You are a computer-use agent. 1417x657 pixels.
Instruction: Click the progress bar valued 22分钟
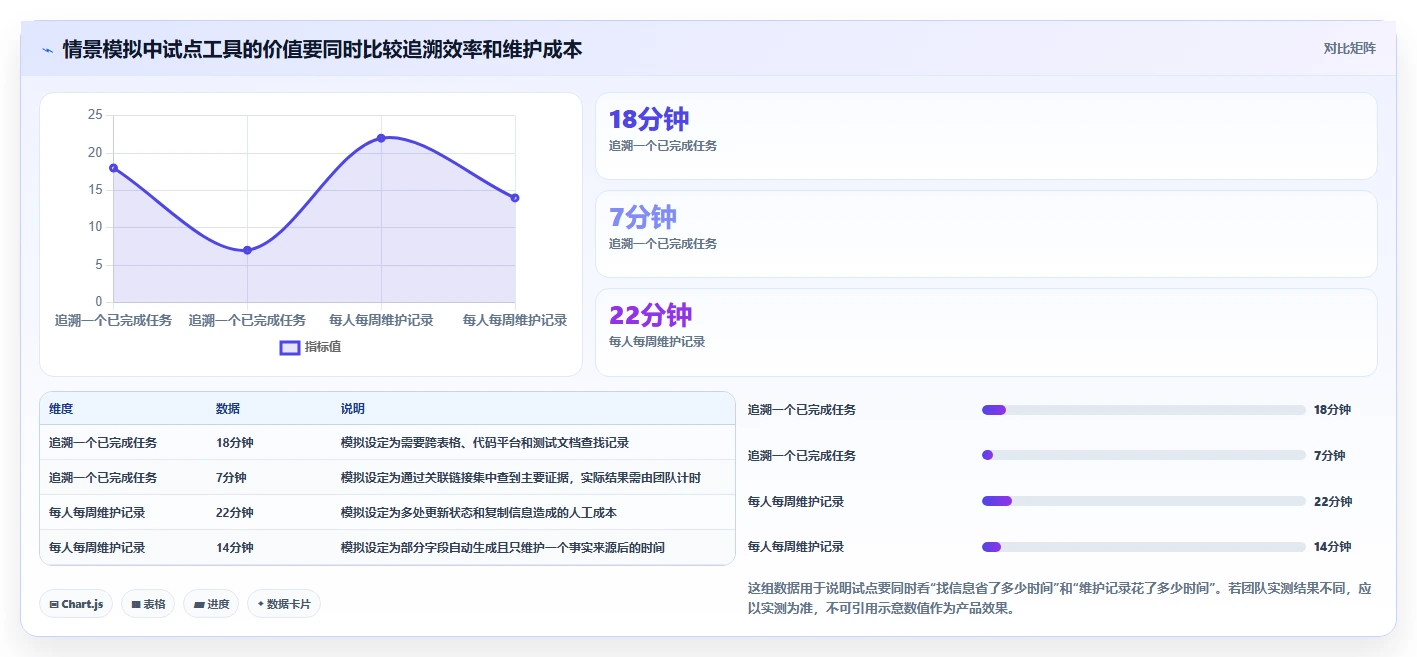click(x=1144, y=501)
